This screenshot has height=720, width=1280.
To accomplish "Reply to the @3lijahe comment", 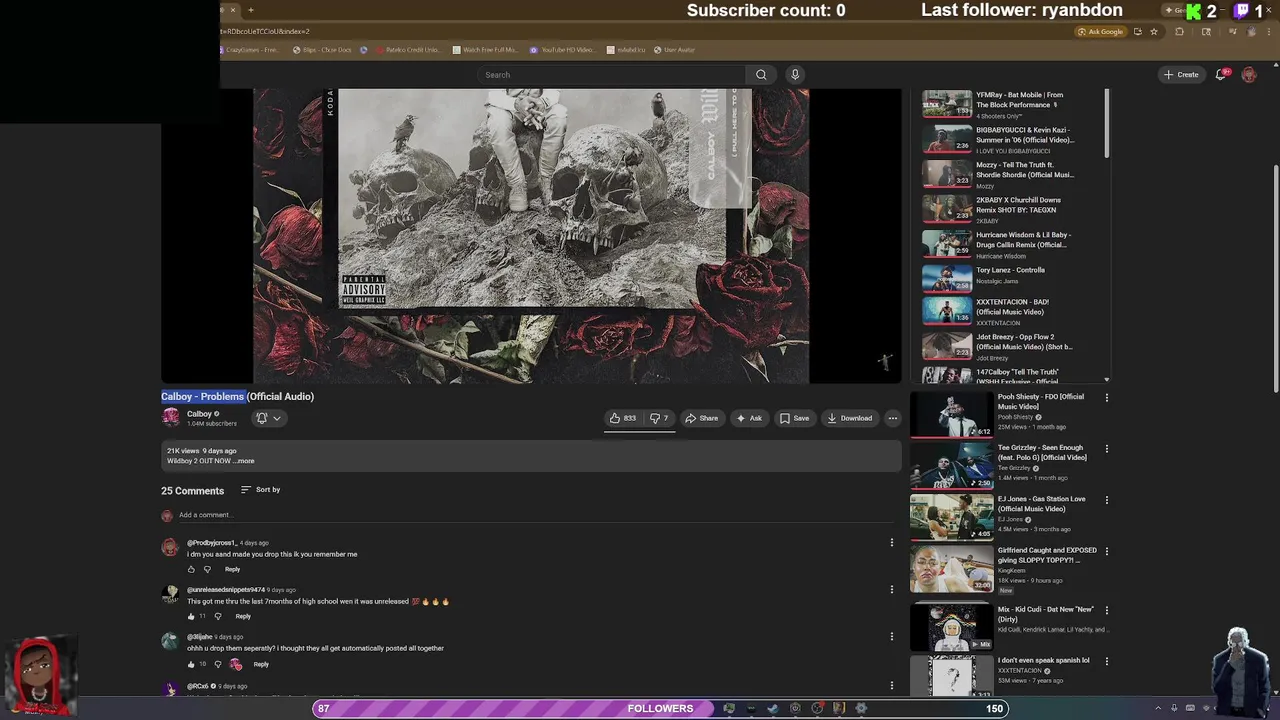I will tap(261, 664).
